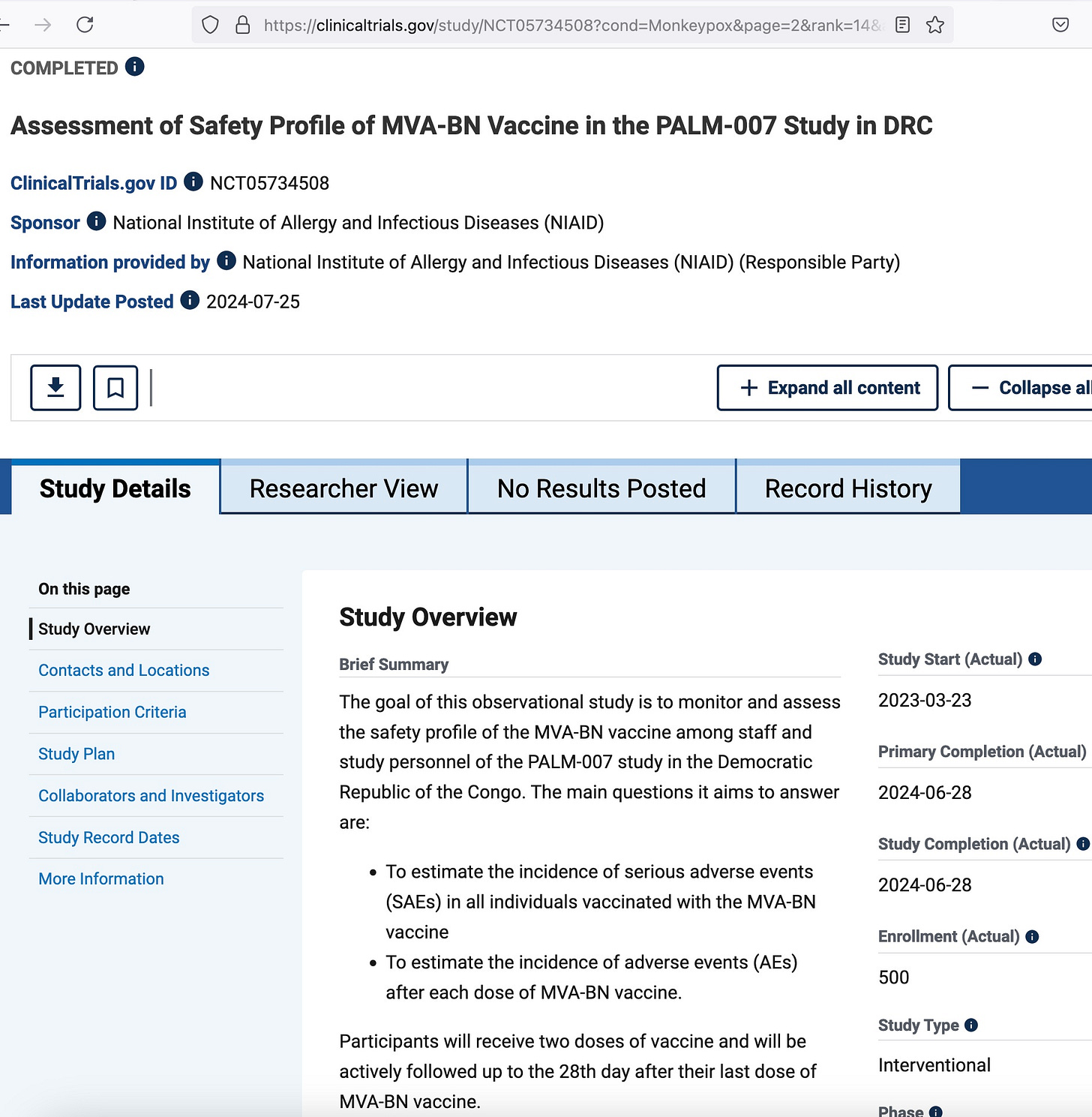Click the browser URL address field
Image resolution: width=1092 pixels, height=1117 pixels.
(x=574, y=26)
